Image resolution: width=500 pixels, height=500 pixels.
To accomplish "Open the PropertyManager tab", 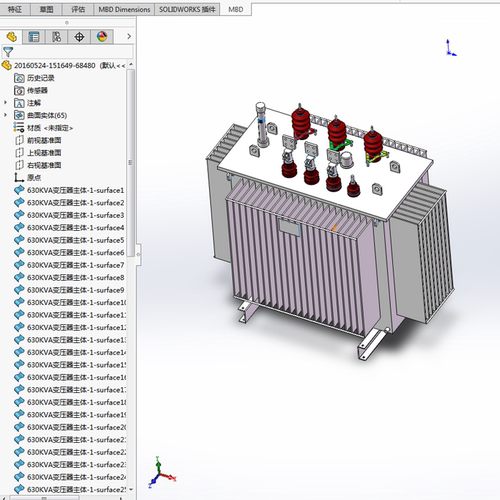I will 34,37.
